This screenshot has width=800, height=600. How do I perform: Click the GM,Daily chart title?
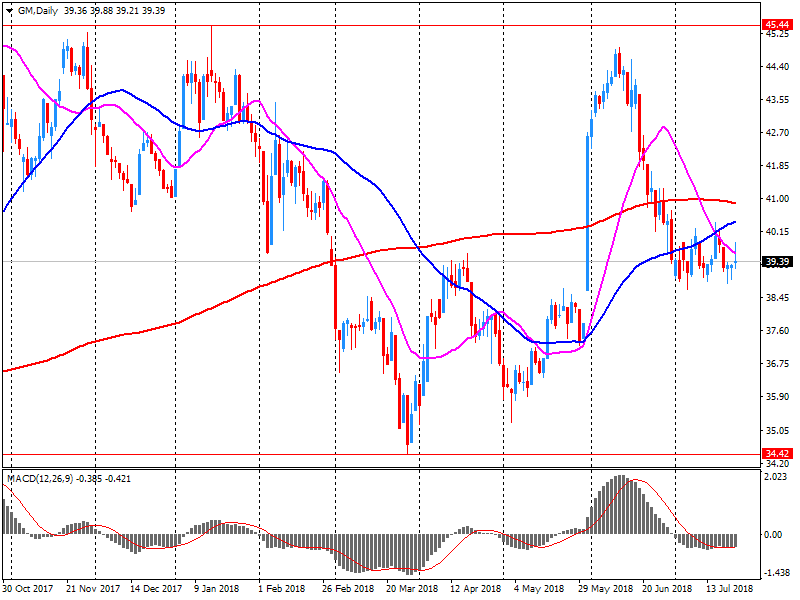coord(37,10)
